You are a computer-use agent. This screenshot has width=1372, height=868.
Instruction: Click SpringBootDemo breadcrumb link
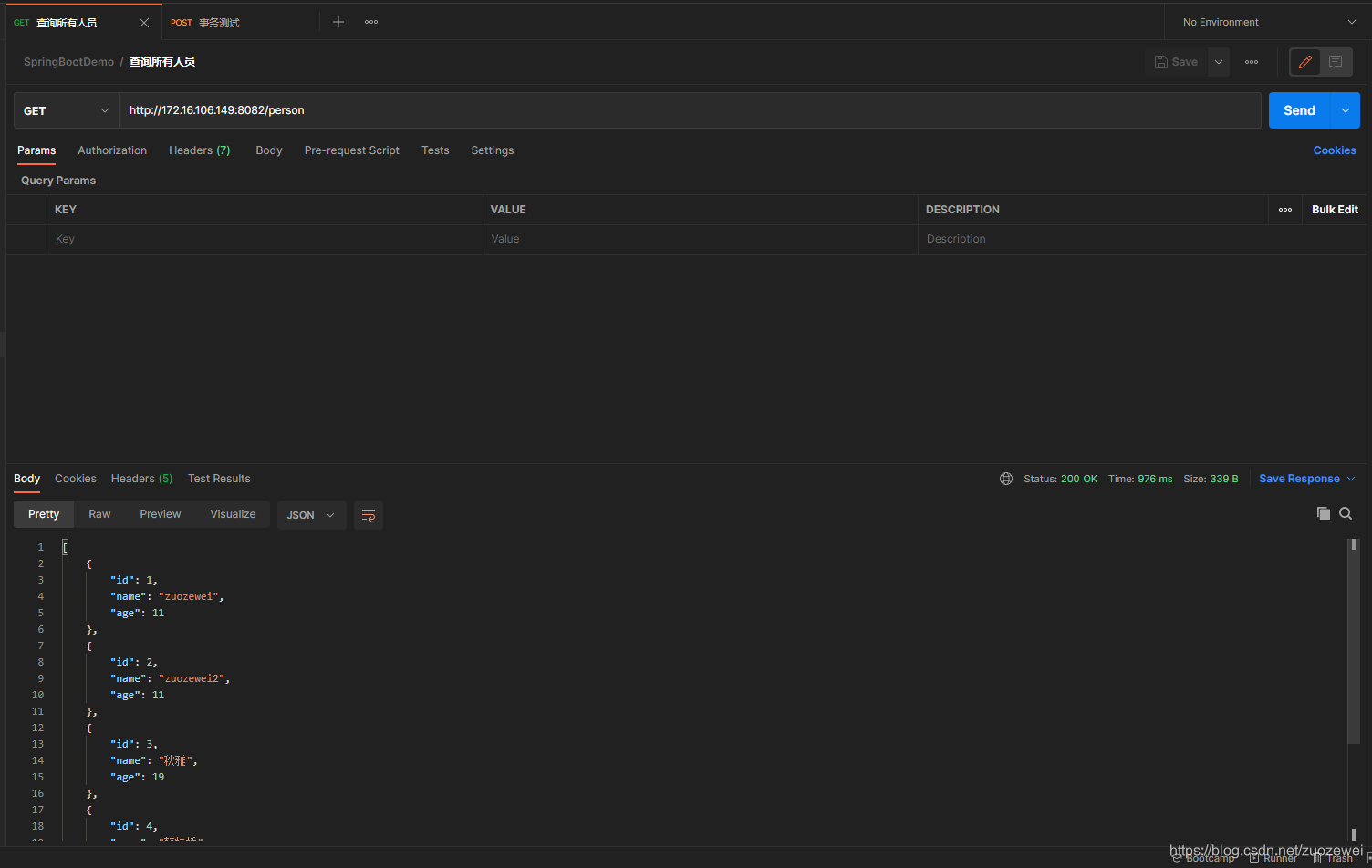pos(68,62)
